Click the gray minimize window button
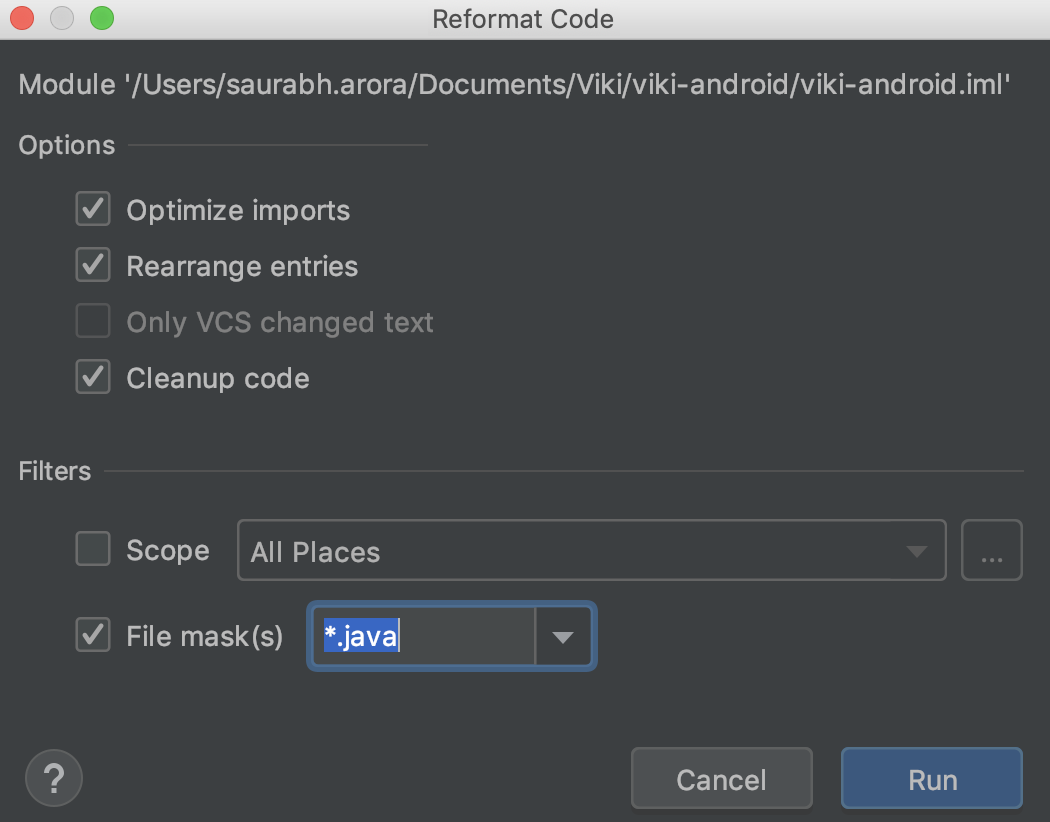 [x=62, y=18]
